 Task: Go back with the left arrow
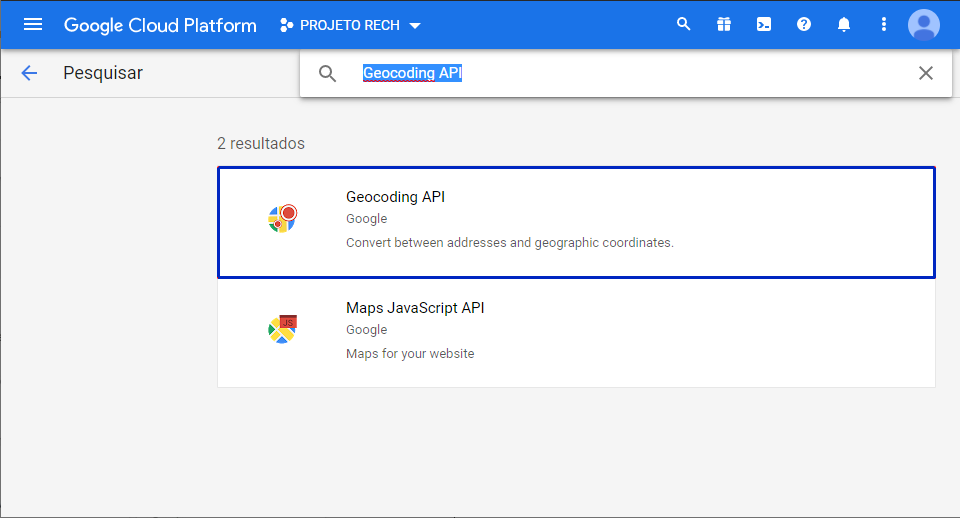click(29, 73)
